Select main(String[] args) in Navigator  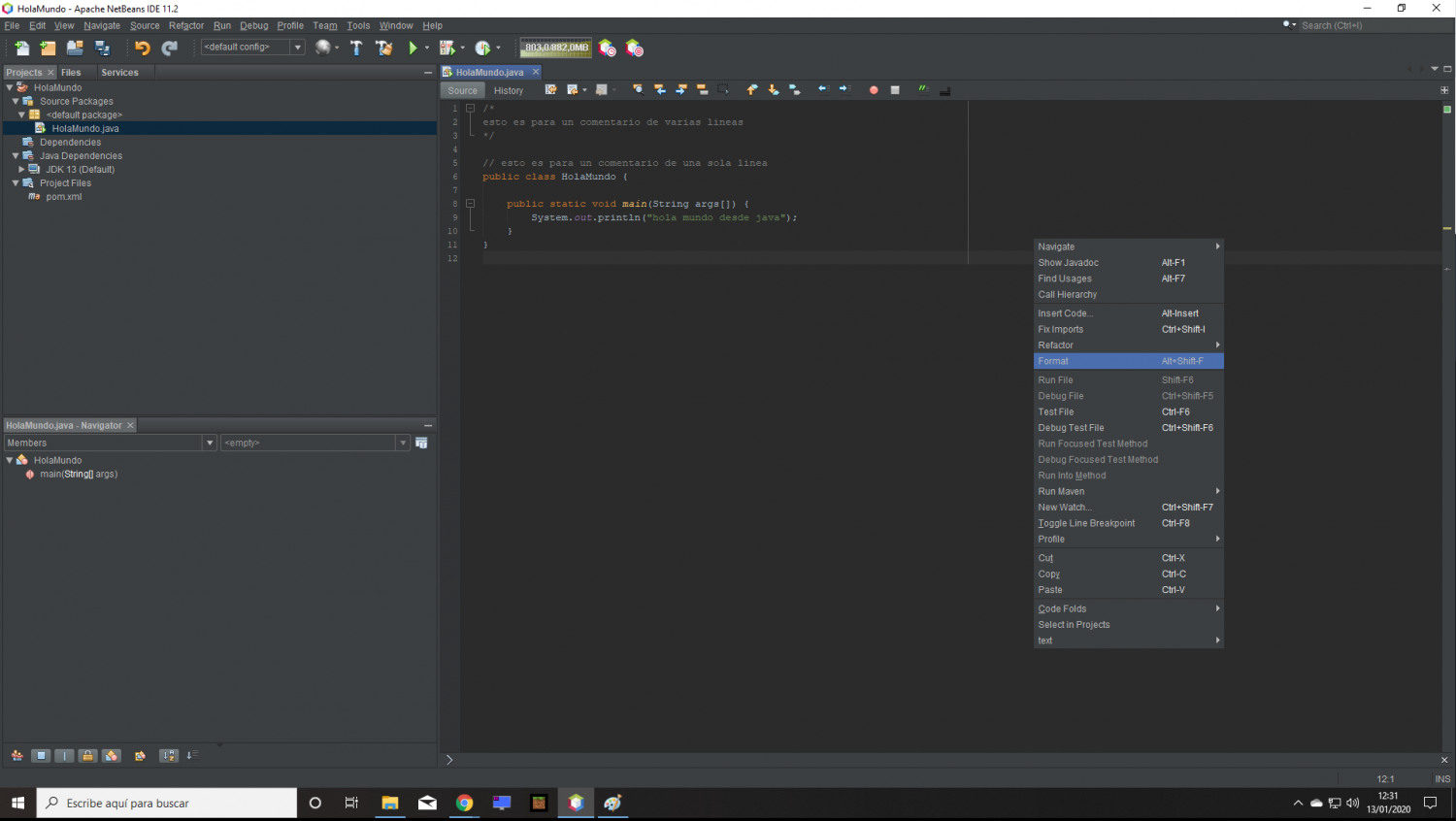pyautogui.click(x=79, y=474)
